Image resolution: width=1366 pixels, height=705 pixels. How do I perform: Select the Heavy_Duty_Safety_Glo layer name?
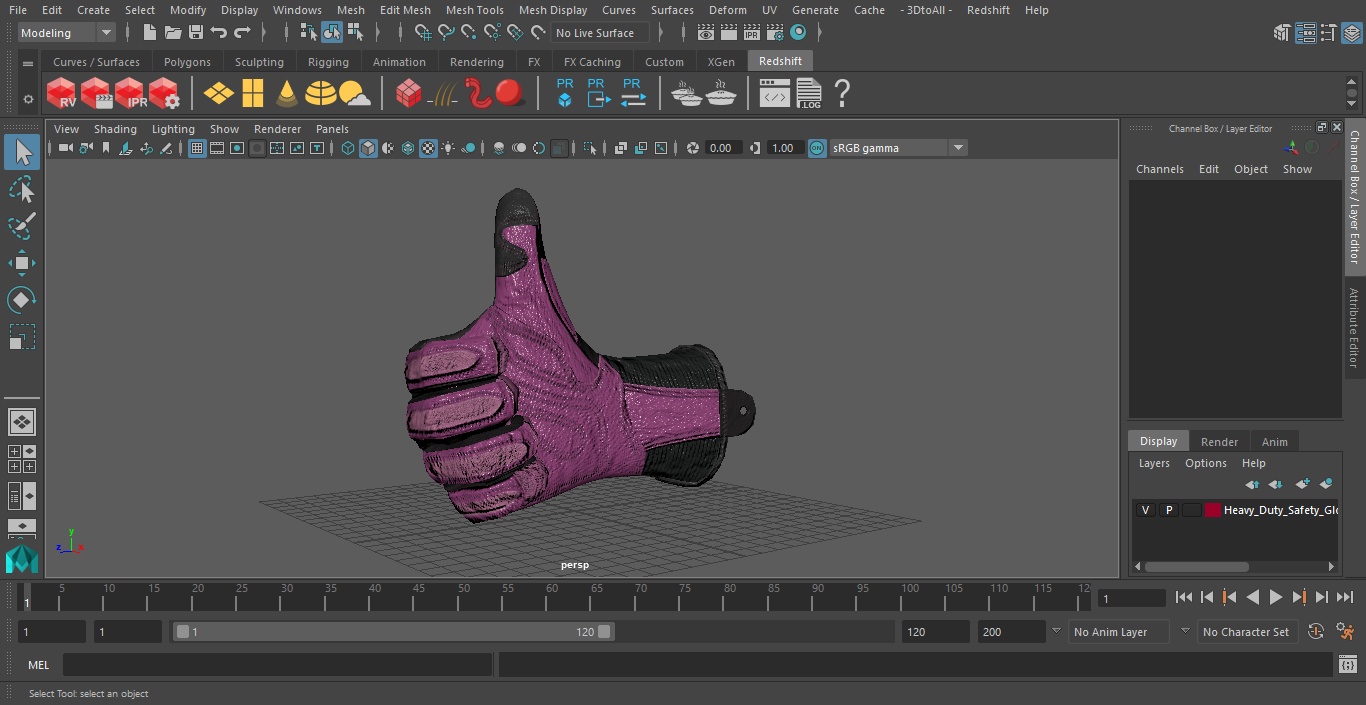coord(1280,510)
